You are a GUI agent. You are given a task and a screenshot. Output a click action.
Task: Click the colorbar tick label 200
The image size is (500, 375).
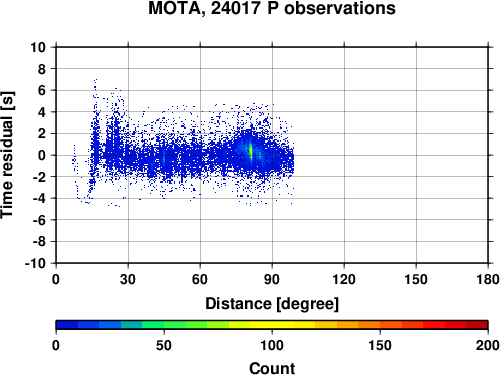coord(487,345)
